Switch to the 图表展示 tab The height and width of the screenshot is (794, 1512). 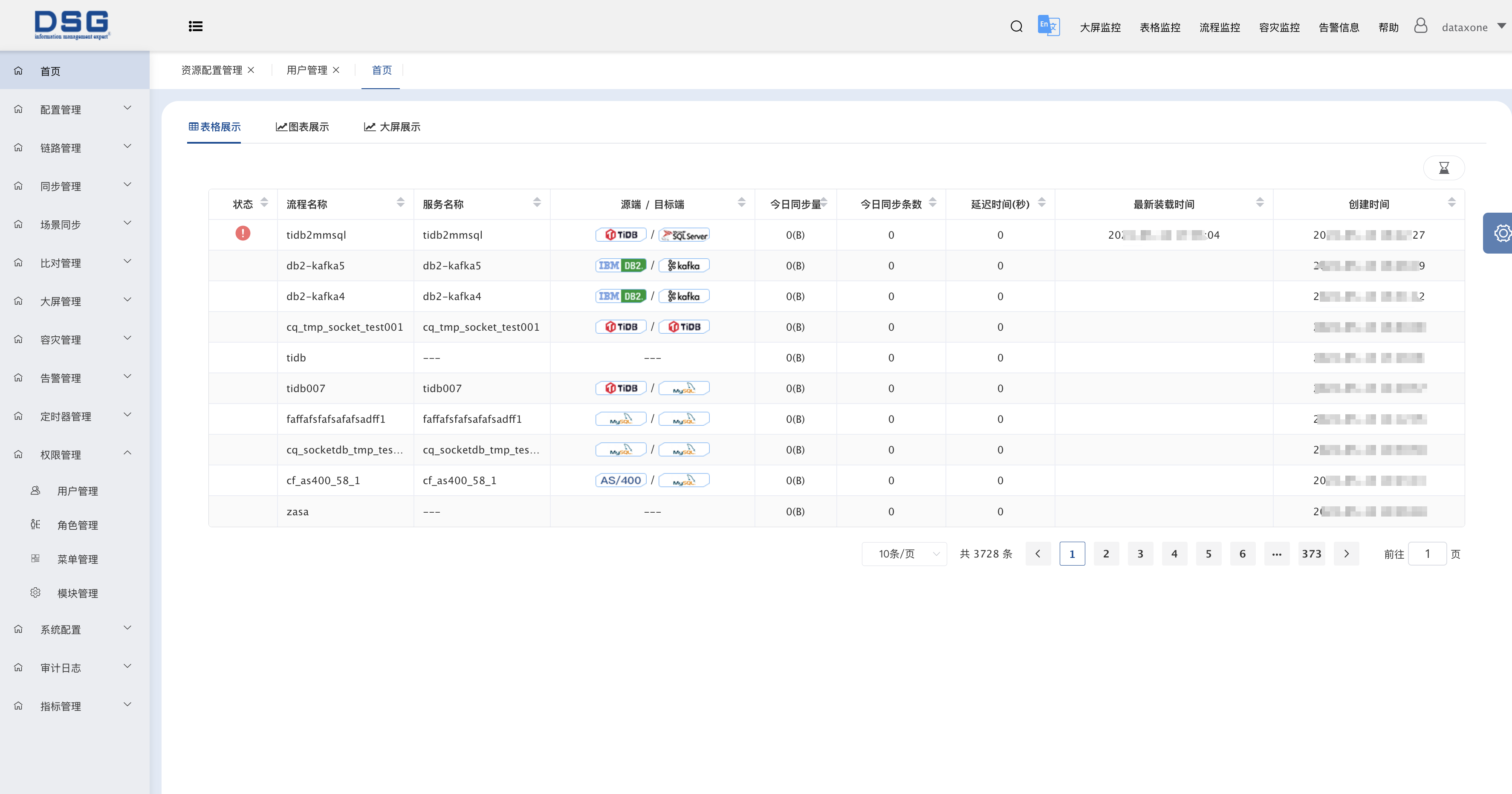click(x=302, y=127)
